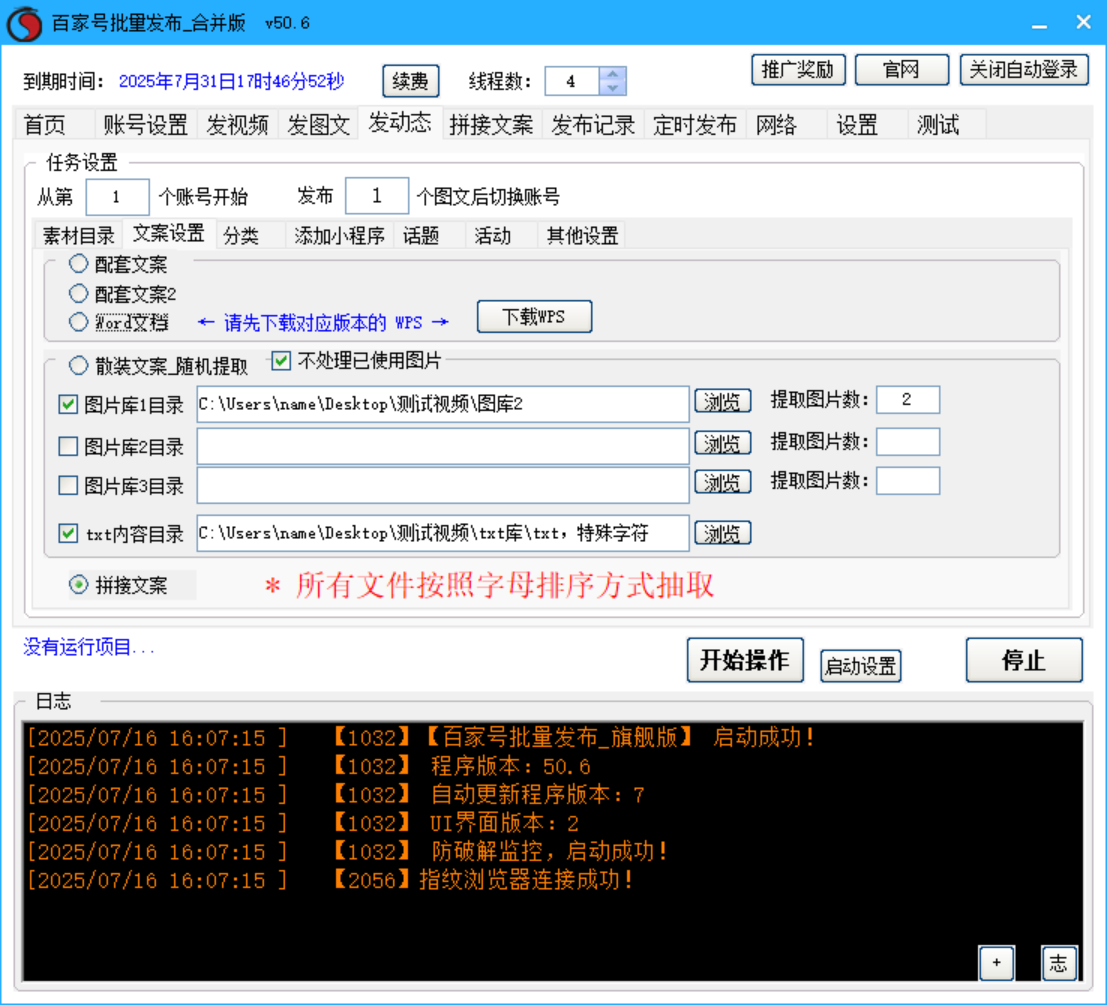Switch to the 素材目录 sub-tab
1107x1005 pixels.
coord(79,235)
